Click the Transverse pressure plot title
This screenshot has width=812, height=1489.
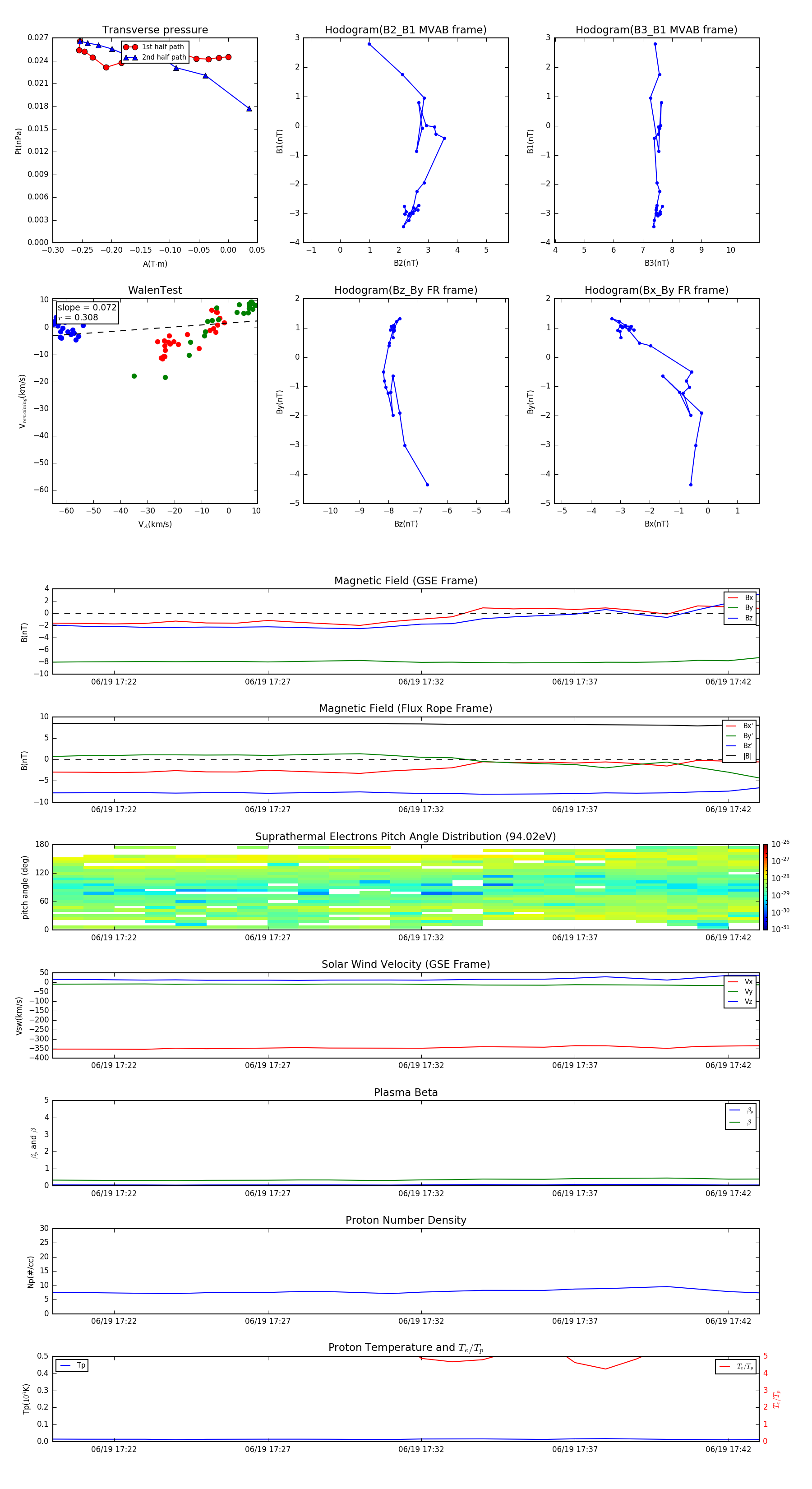[x=155, y=30]
